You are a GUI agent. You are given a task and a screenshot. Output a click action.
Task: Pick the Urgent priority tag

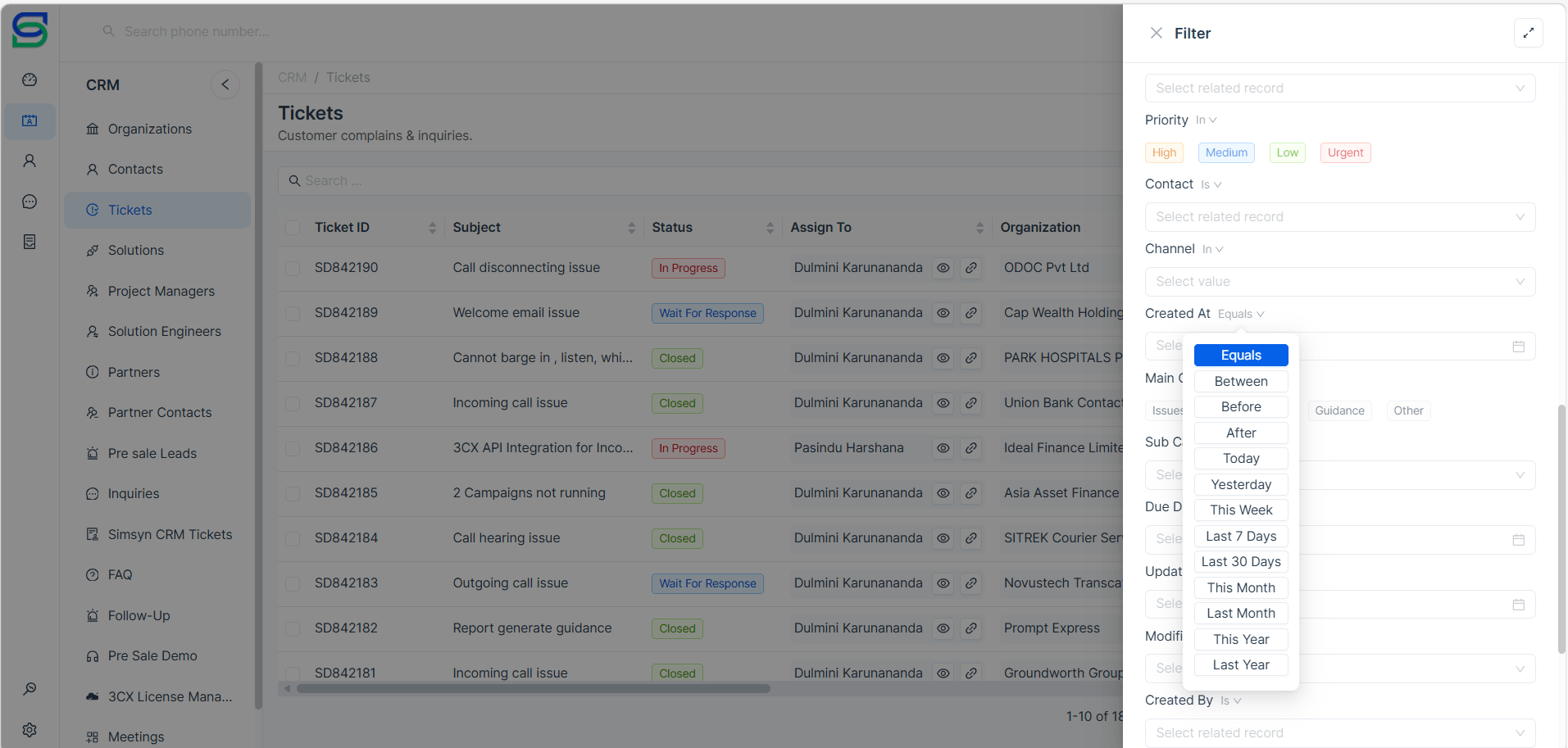pos(1345,152)
